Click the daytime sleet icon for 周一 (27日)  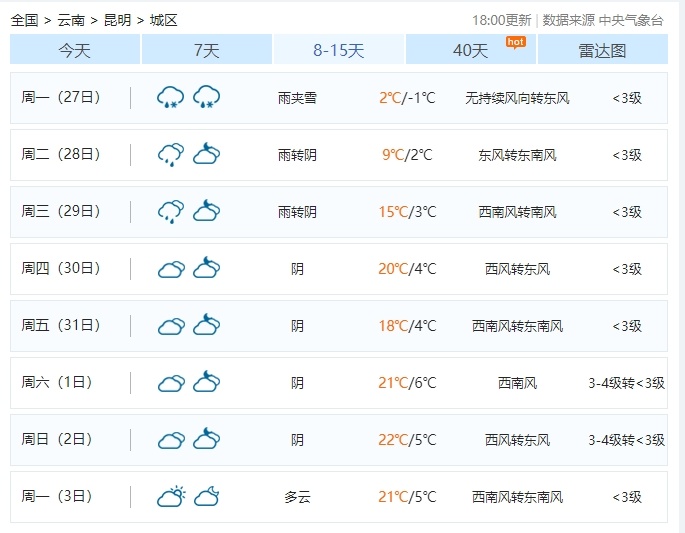point(171,97)
